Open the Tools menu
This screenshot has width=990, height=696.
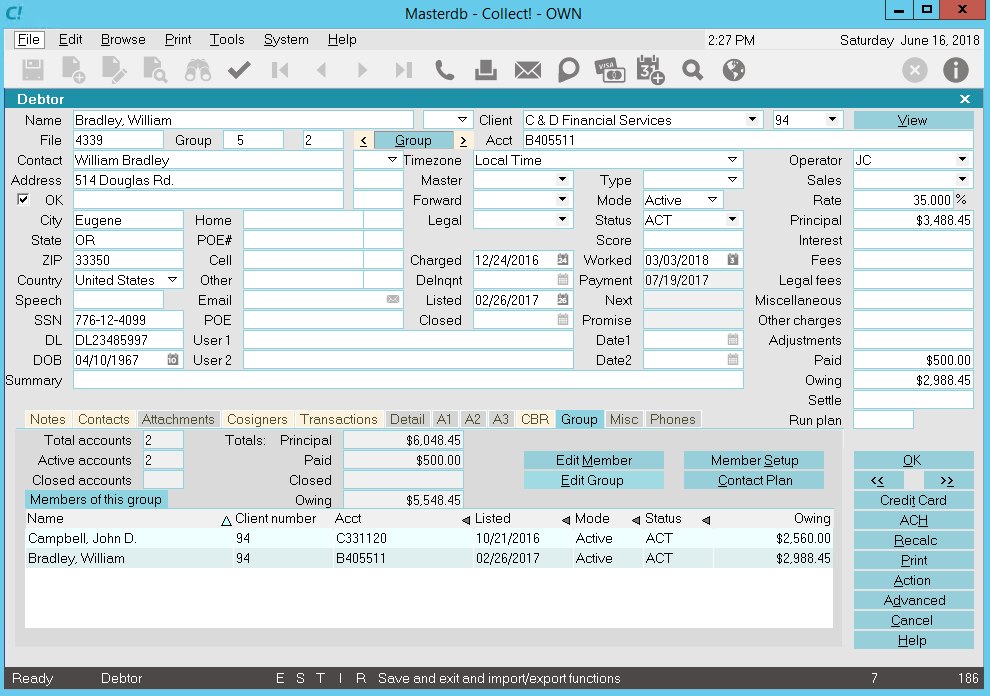[227, 40]
